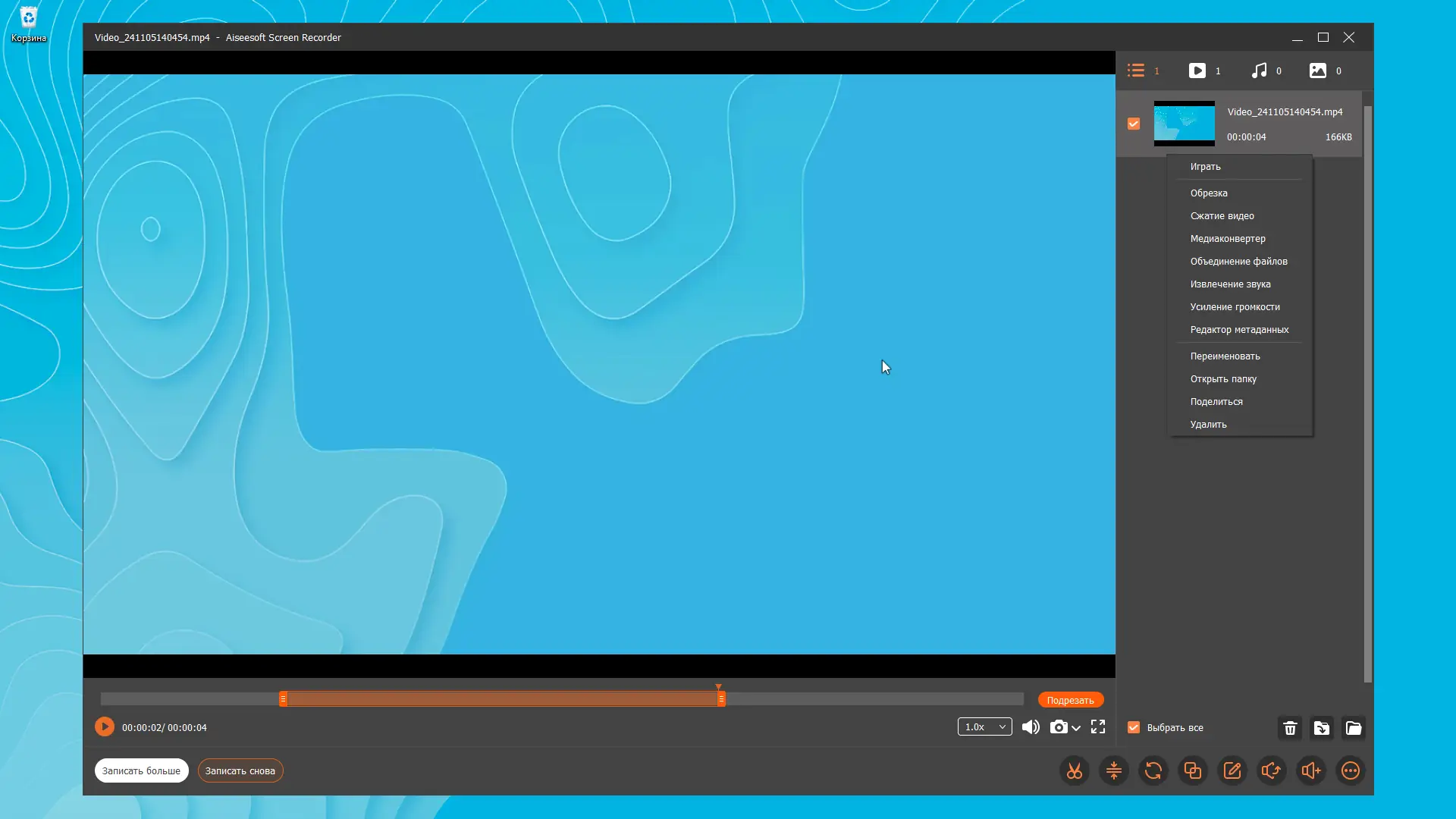Click the Подрезать button
The image size is (1456, 819).
click(1070, 700)
